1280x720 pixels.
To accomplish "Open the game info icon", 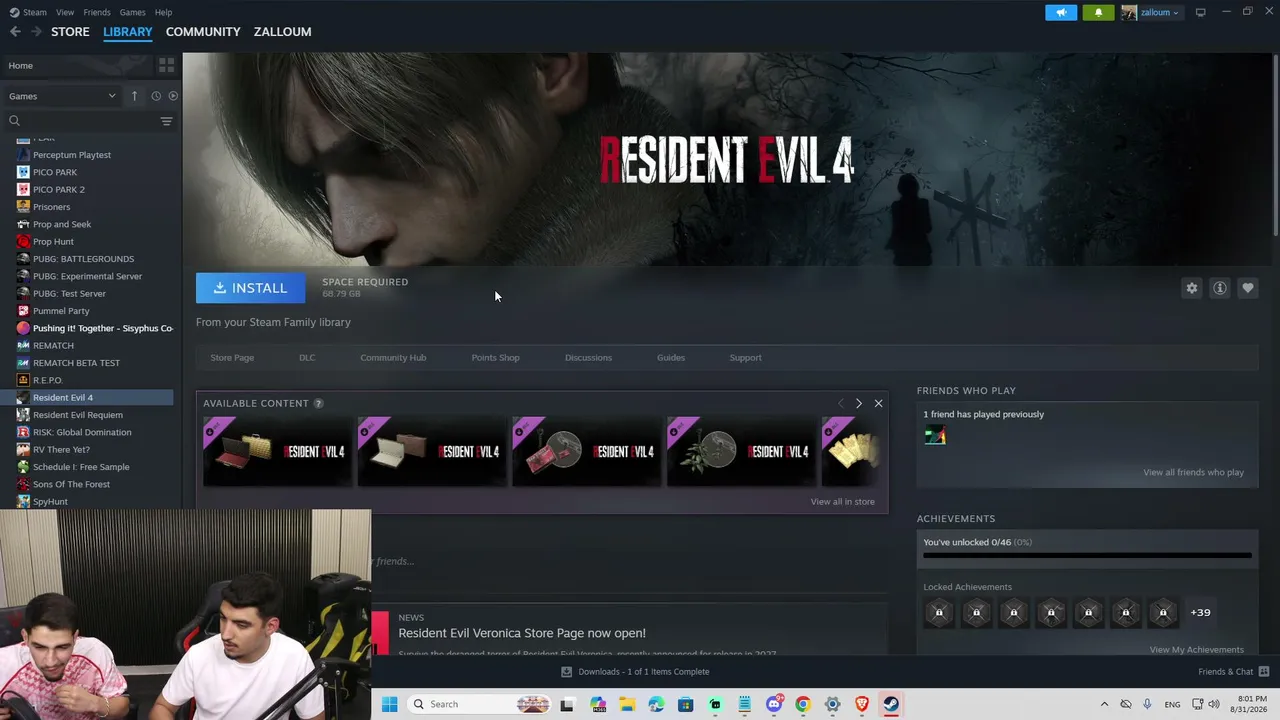I will coord(1219,288).
